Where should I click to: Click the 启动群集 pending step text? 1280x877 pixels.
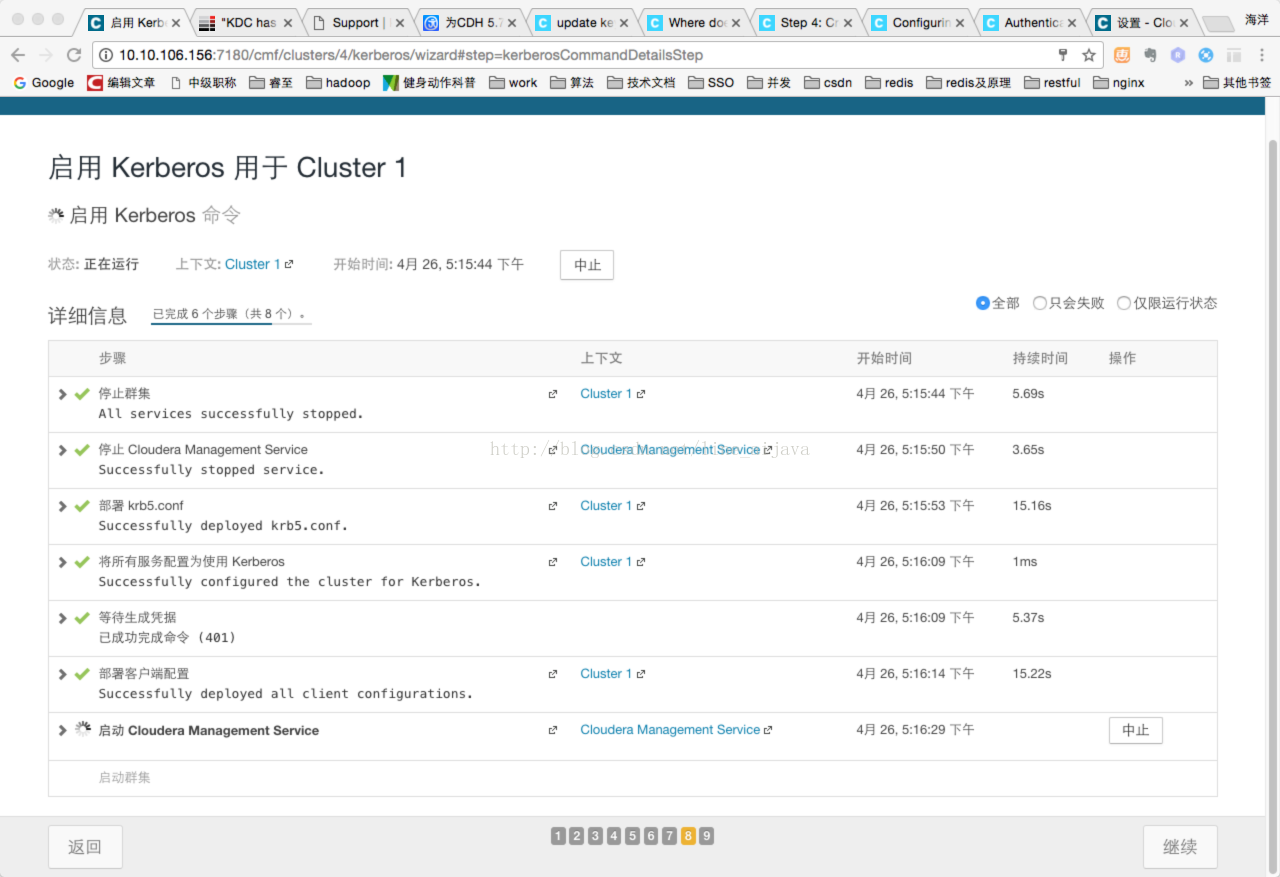(x=124, y=778)
